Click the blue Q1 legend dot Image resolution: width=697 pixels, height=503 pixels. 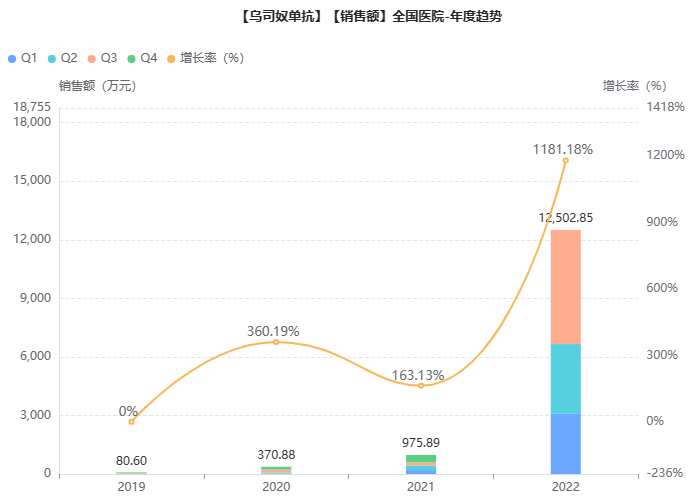[x=12, y=58]
